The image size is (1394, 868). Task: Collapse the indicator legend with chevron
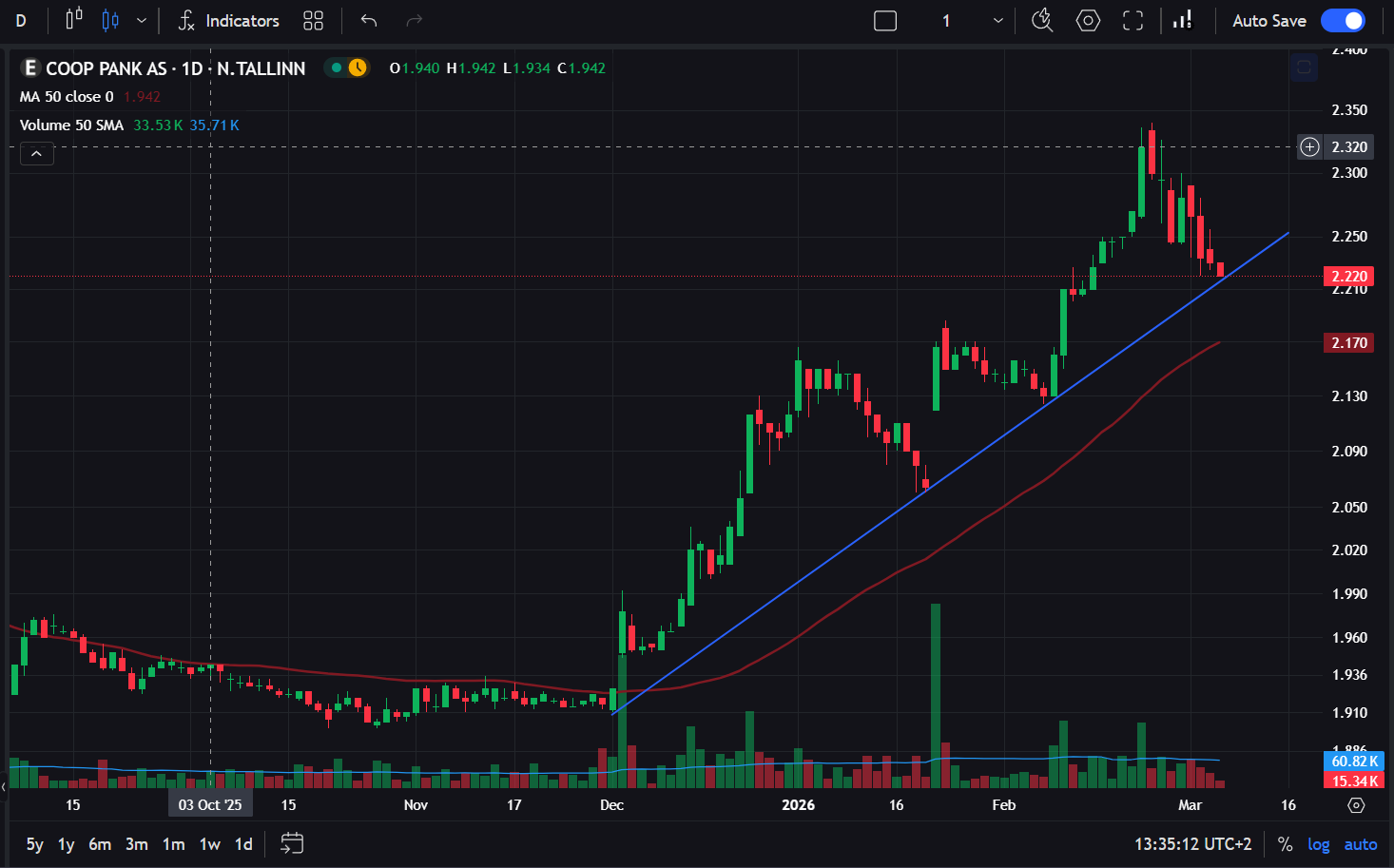[36, 153]
